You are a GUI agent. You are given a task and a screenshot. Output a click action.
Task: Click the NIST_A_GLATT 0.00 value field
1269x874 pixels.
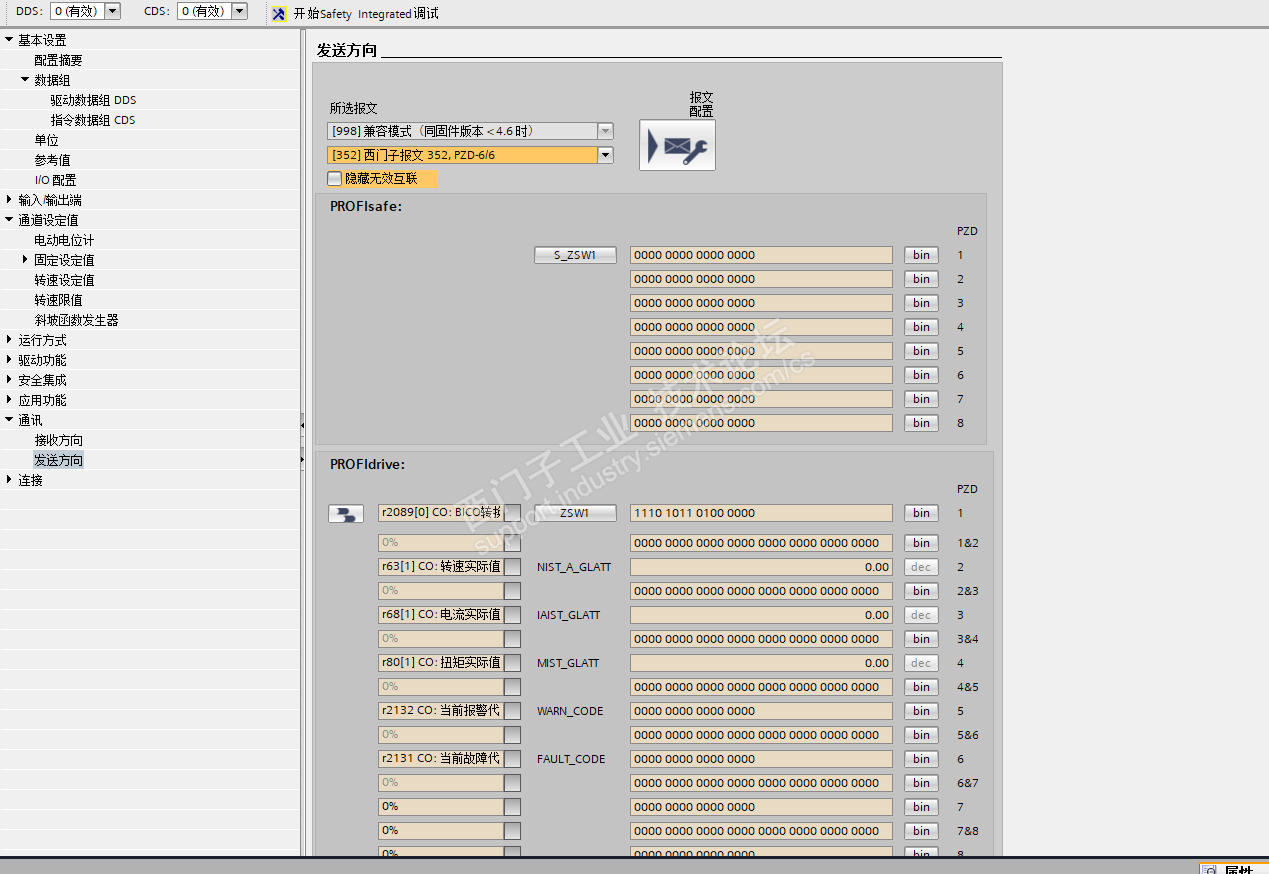[x=761, y=567]
